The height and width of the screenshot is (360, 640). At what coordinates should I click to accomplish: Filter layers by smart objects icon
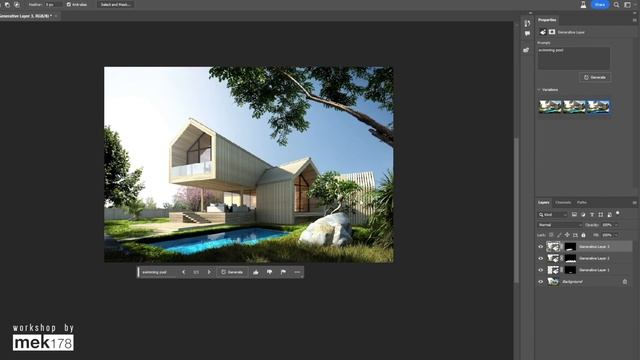tap(609, 214)
